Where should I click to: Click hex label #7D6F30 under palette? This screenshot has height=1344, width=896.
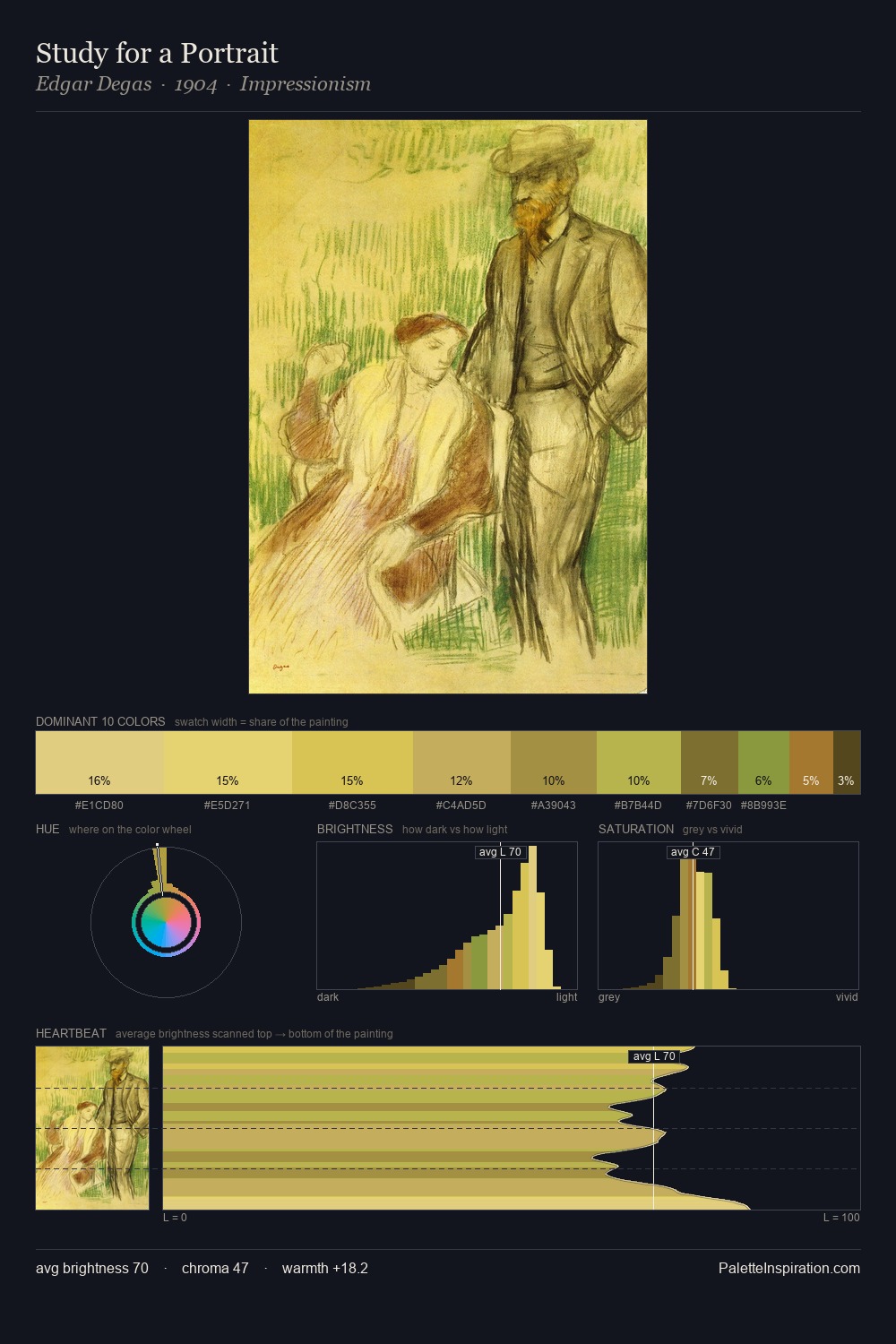pyautogui.click(x=709, y=806)
